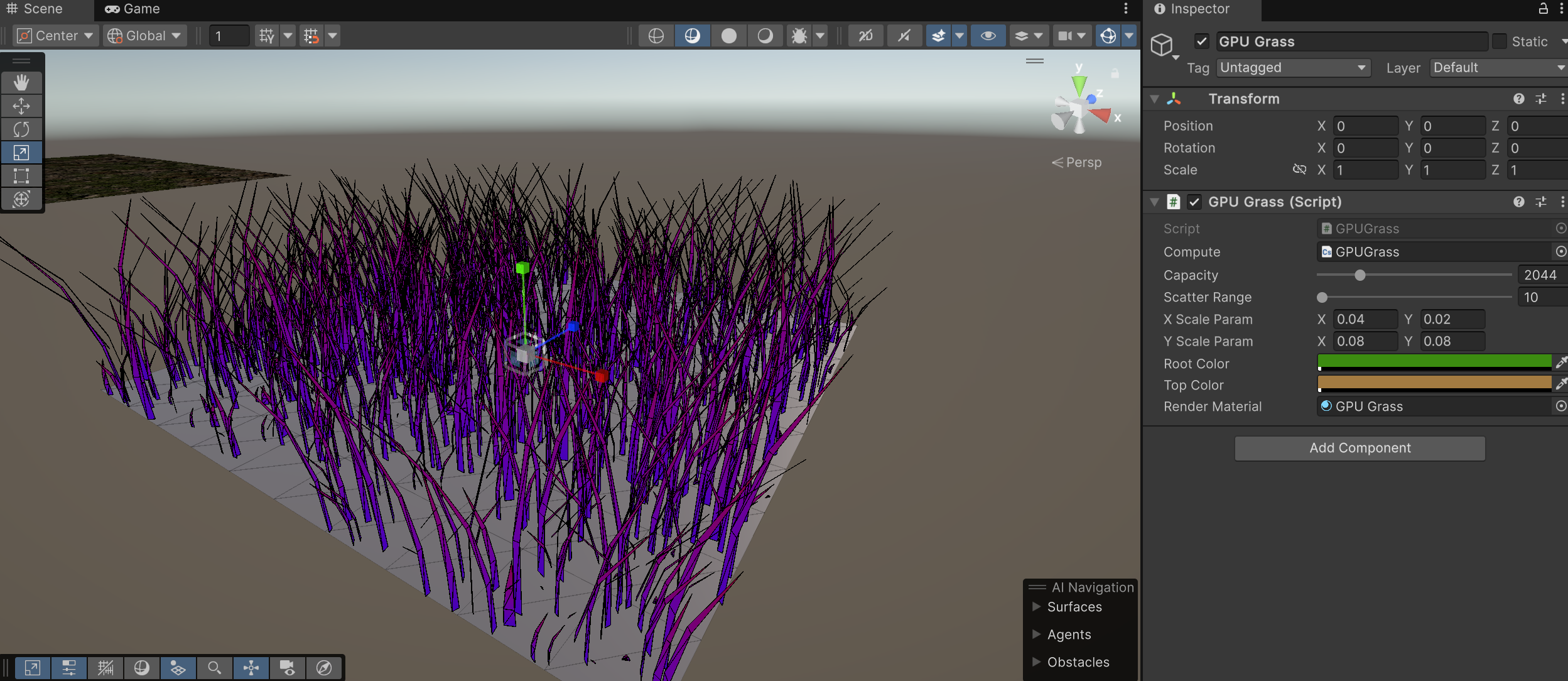Uncheck the GPU Grass active checkbox
The image size is (1568, 681).
1201,41
